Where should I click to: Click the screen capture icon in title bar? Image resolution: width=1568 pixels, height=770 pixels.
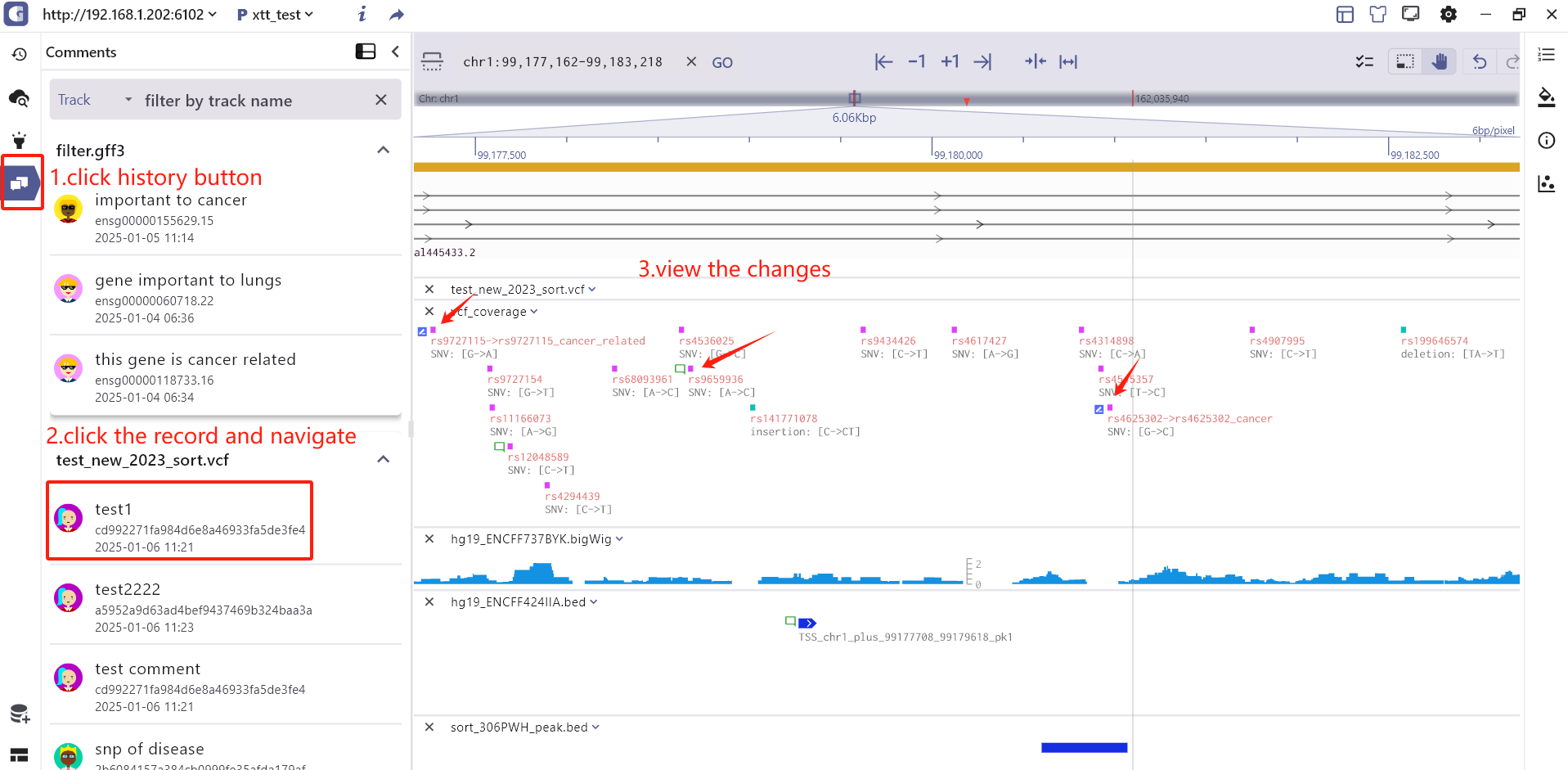(1411, 14)
